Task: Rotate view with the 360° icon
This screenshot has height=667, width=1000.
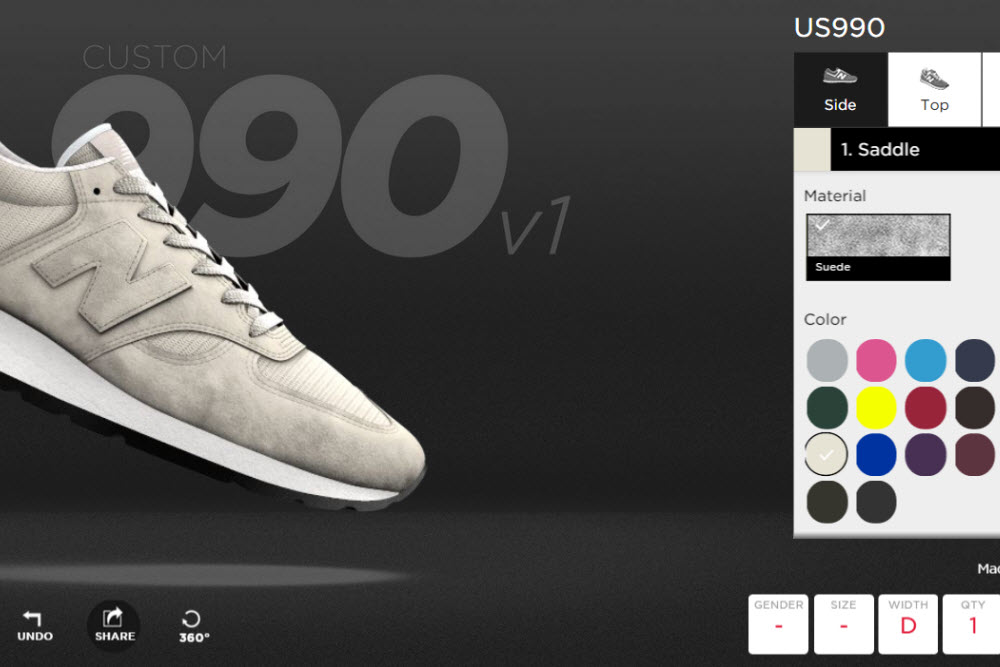Action: 191,619
